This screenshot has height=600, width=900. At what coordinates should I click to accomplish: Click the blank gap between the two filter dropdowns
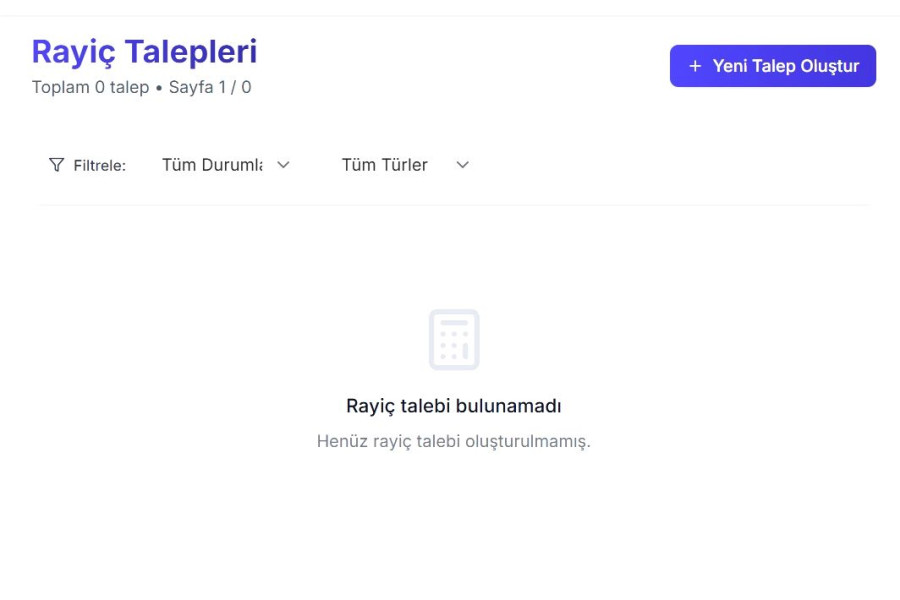[x=318, y=165]
